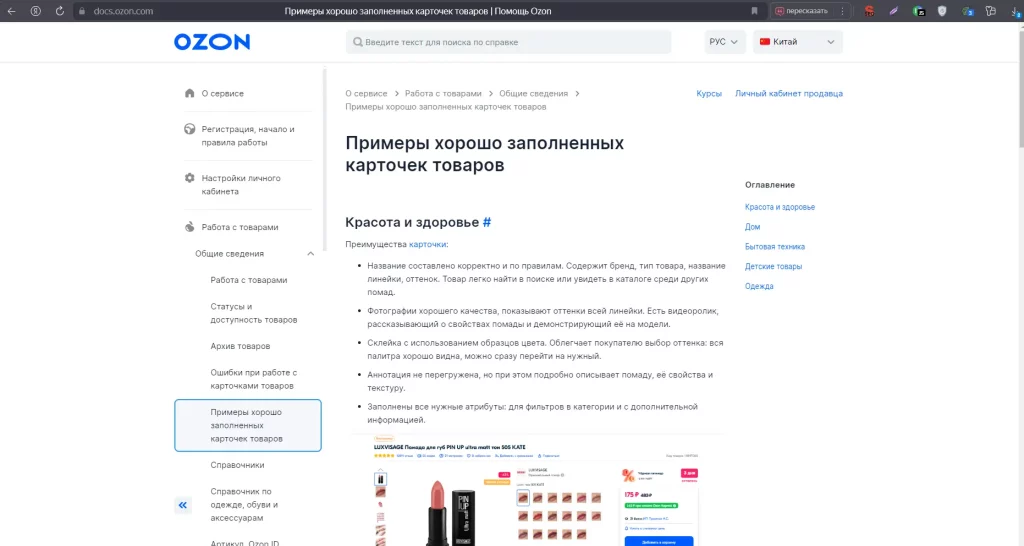Open the three-dot menu next to 'пересказать'

click(x=842, y=11)
